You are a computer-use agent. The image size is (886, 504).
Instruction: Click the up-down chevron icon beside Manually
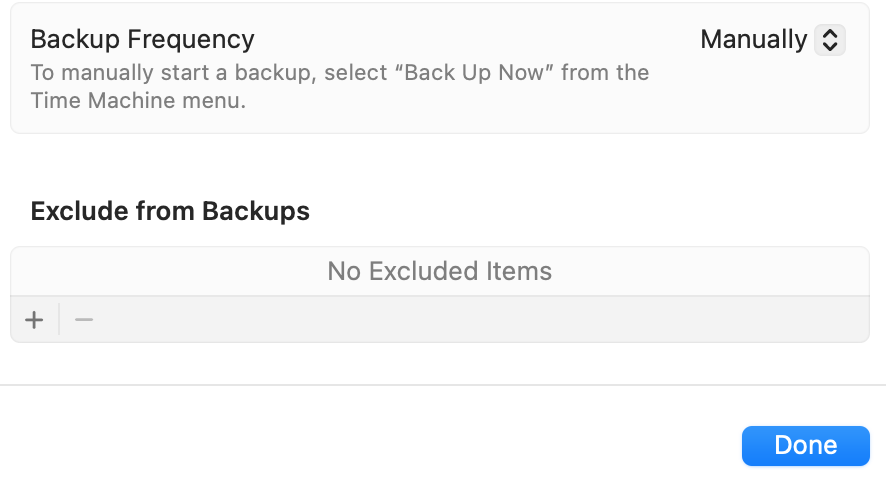click(829, 40)
